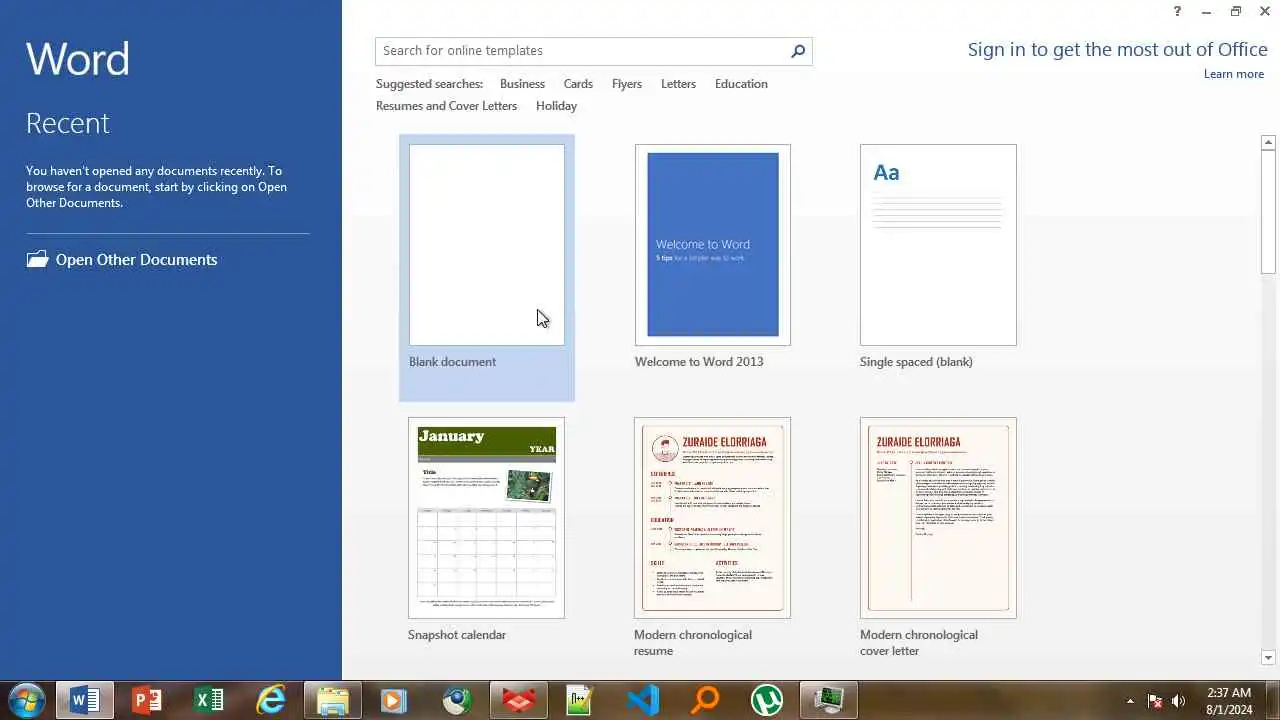The width and height of the screenshot is (1280, 720).
Task: Click the Action Center flag tray icon
Action: (1154, 701)
